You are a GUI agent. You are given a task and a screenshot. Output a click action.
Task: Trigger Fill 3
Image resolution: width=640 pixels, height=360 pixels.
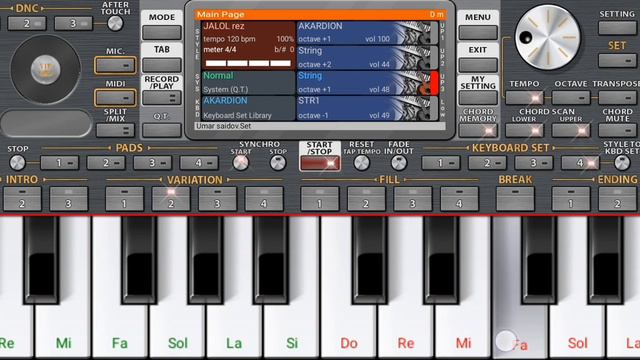[413, 199]
